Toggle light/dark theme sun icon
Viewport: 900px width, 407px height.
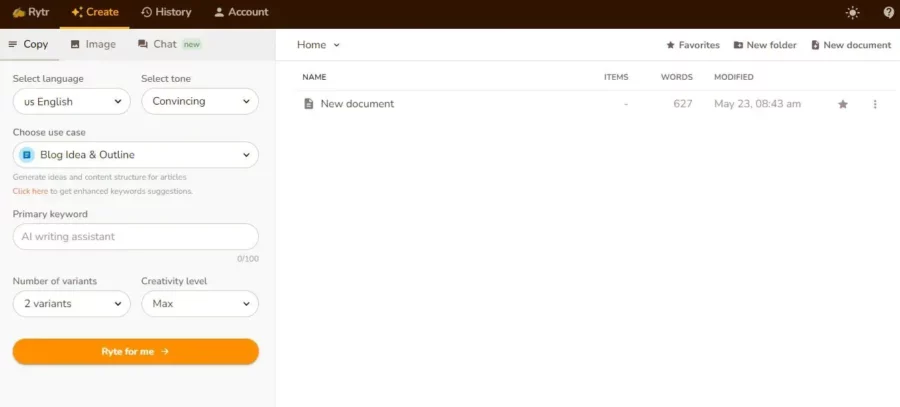pos(852,13)
